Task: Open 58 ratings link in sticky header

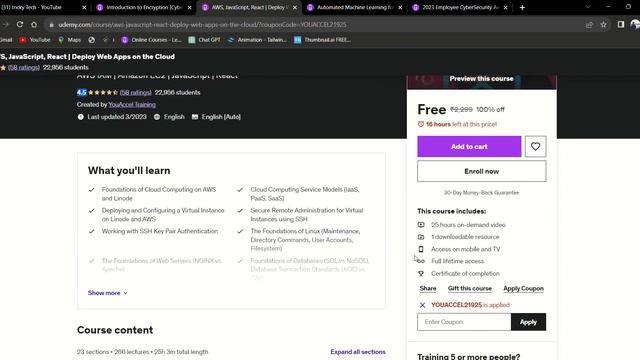Action: coord(24,67)
